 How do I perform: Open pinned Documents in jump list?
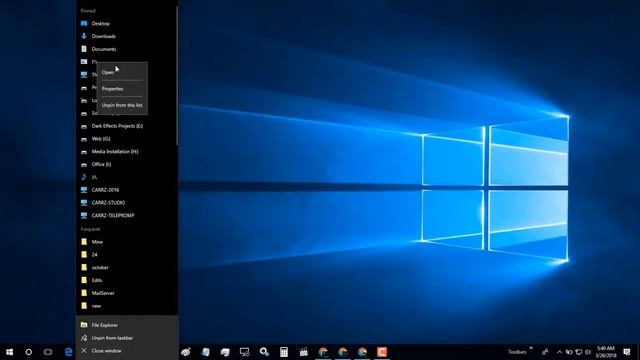click(127, 49)
